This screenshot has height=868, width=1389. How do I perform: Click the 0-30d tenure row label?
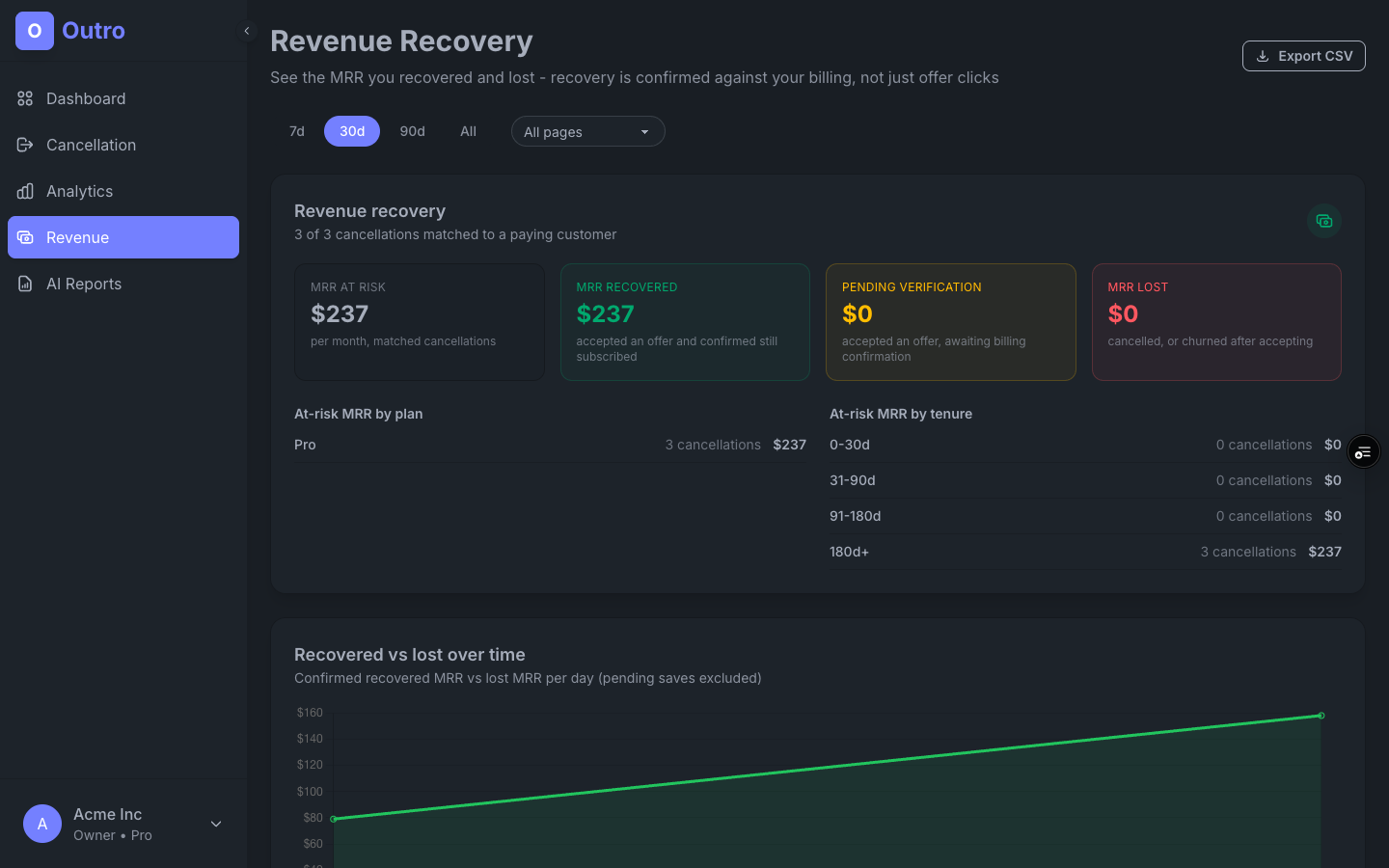click(x=850, y=445)
